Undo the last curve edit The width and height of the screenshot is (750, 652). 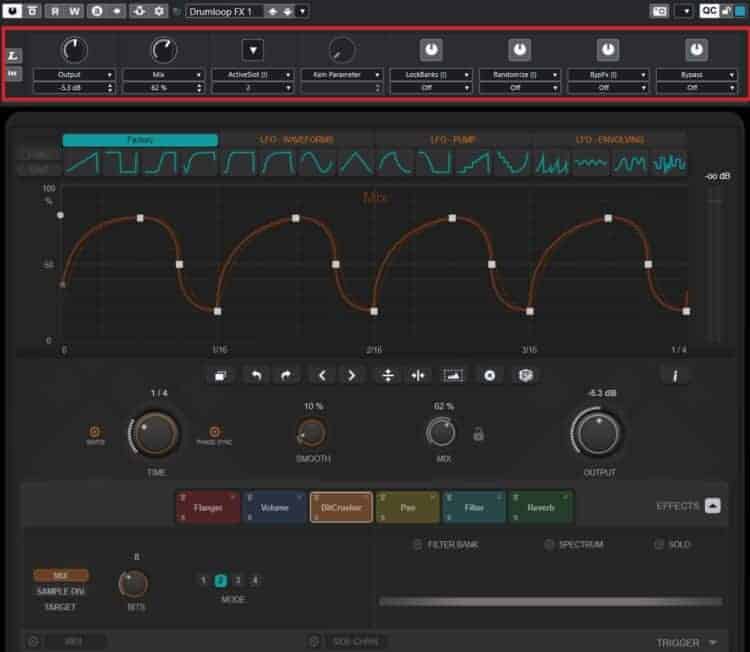point(256,376)
